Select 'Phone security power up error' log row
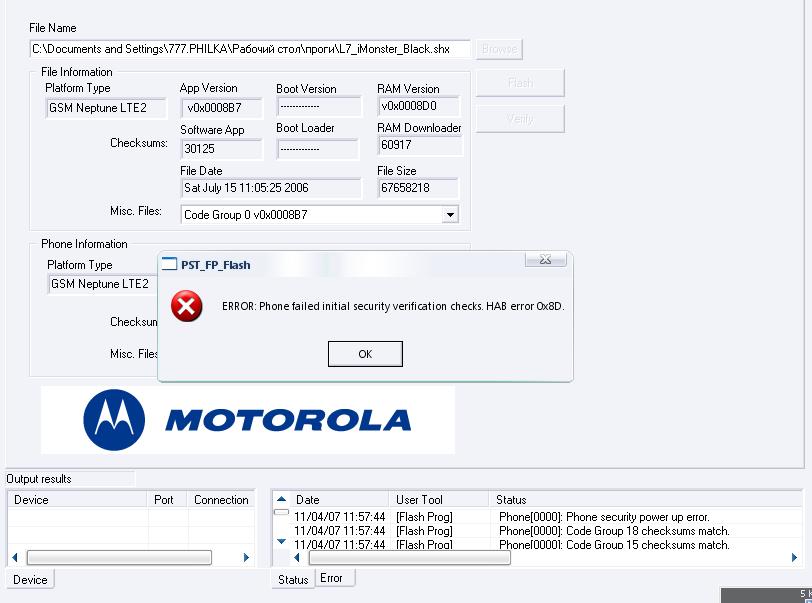 (546, 516)
